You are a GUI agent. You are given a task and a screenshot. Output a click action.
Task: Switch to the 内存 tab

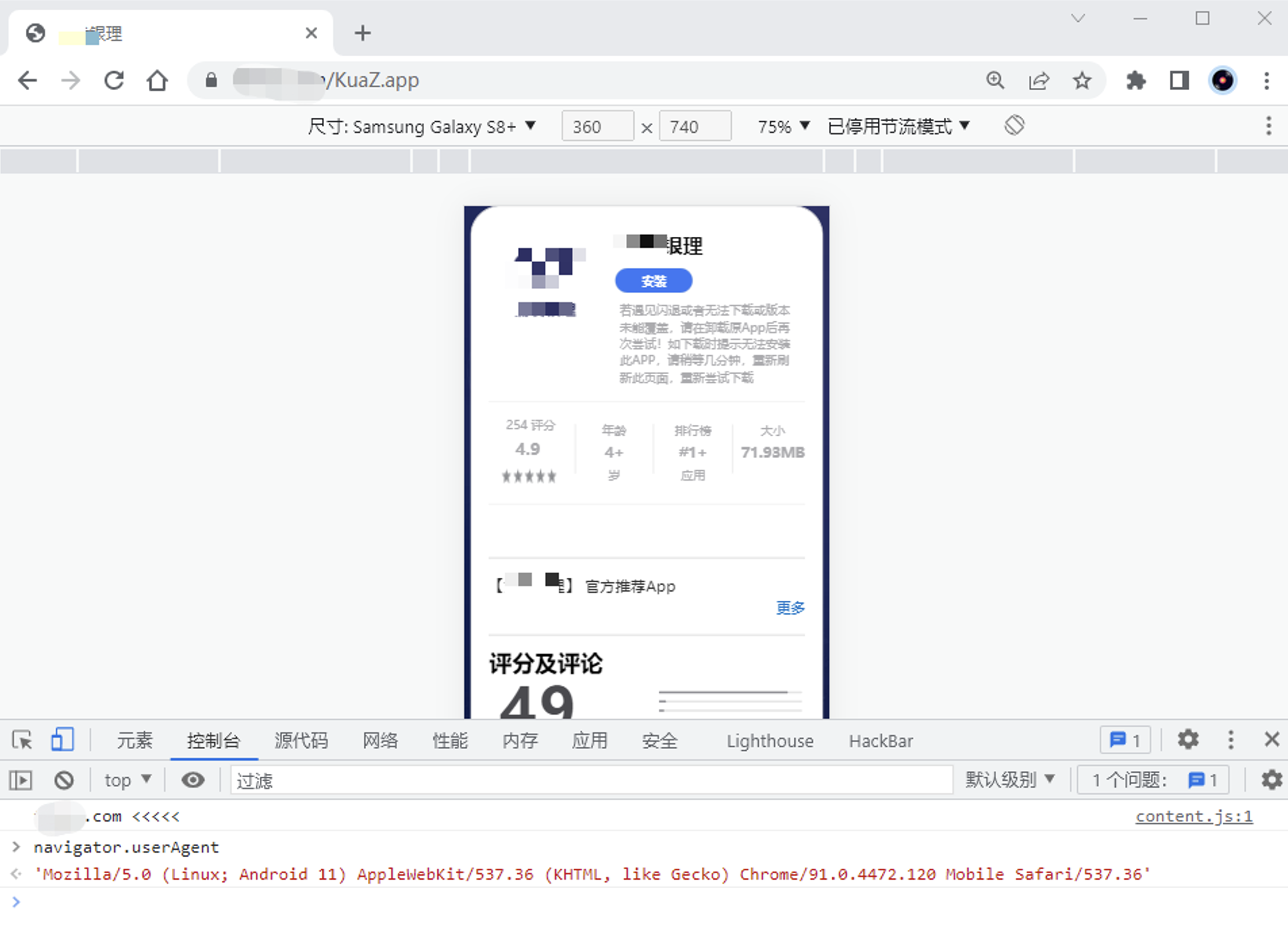[x=519, y=740]
